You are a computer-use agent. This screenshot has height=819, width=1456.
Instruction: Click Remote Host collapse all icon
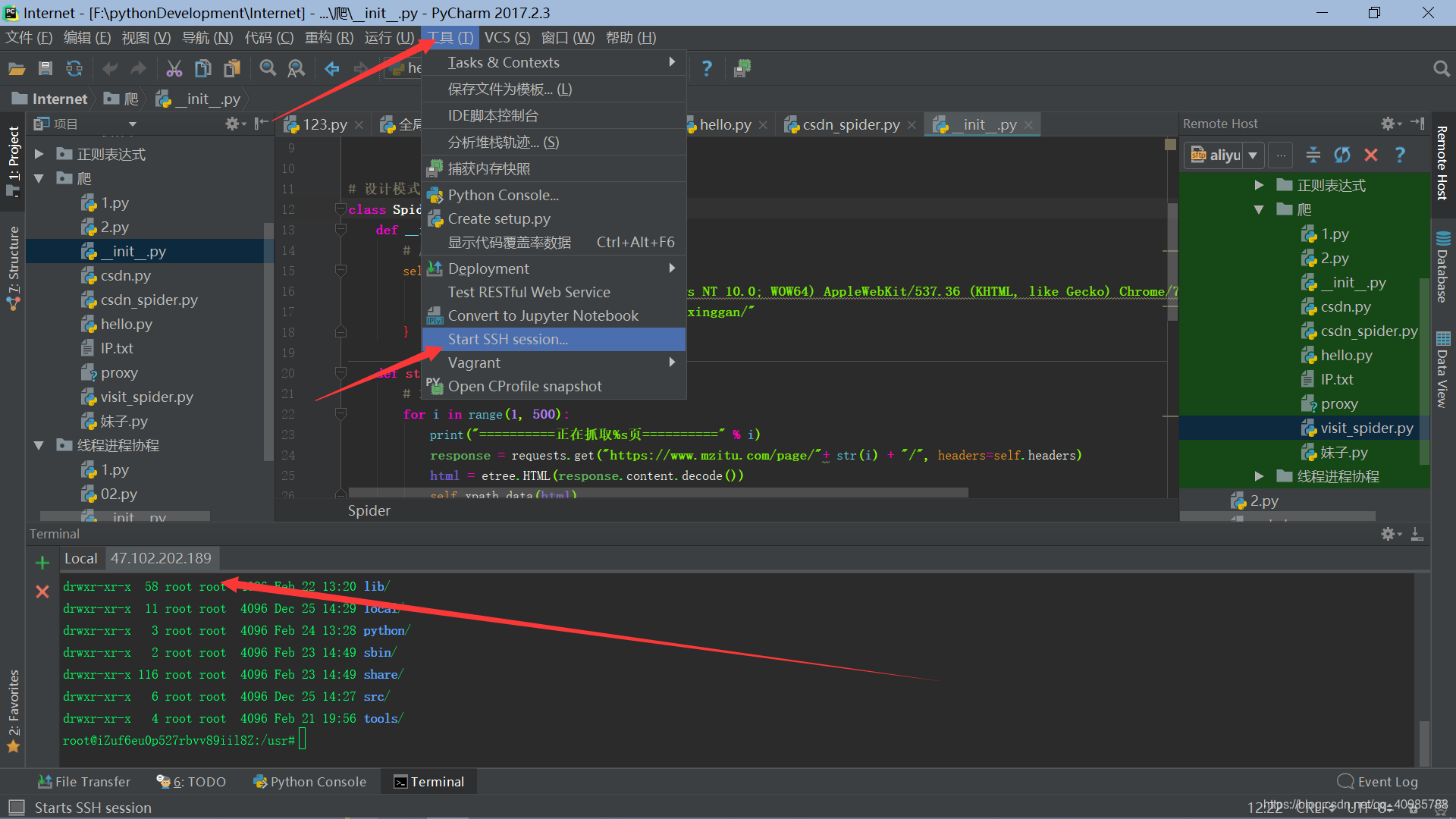tap(1313, 155)
